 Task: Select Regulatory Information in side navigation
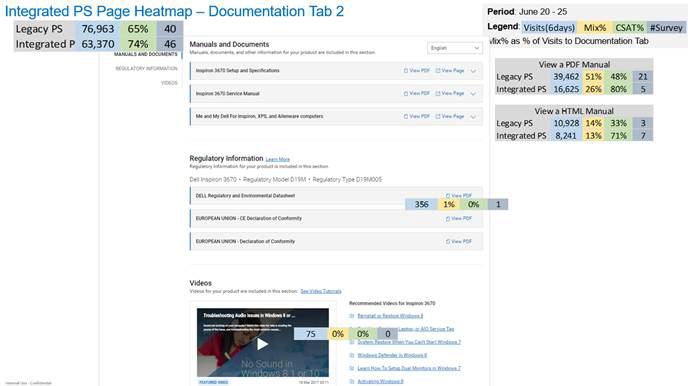tap(147, 68)
